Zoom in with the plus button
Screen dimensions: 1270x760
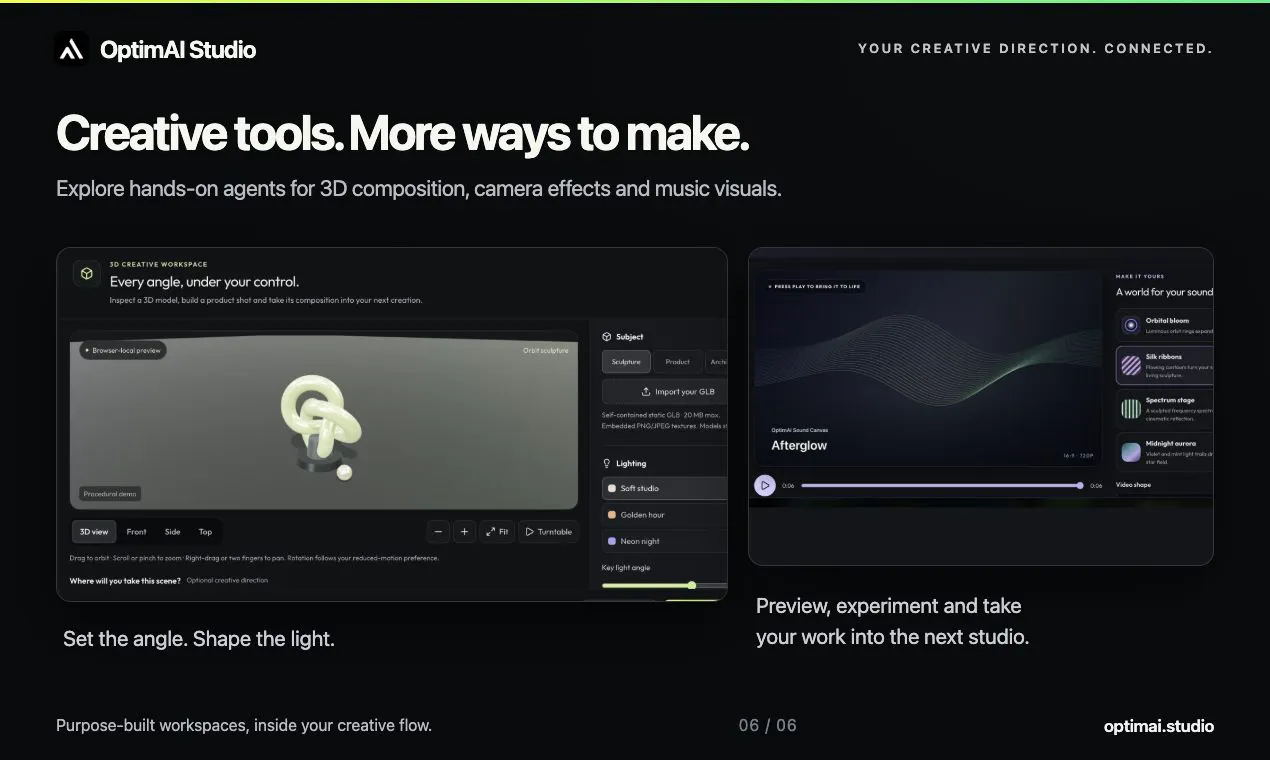click(464, 532)
